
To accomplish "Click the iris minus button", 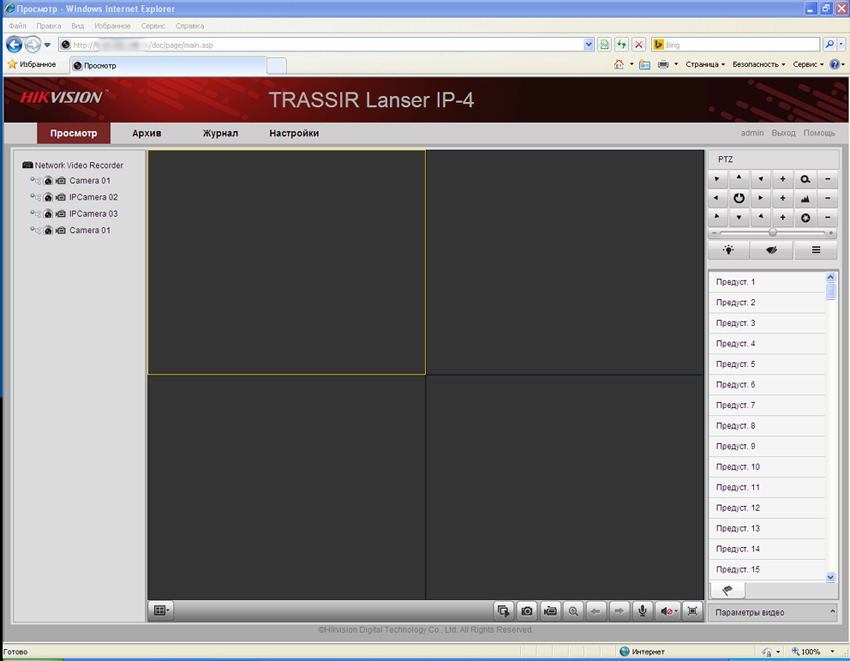I will pos(827,218).
